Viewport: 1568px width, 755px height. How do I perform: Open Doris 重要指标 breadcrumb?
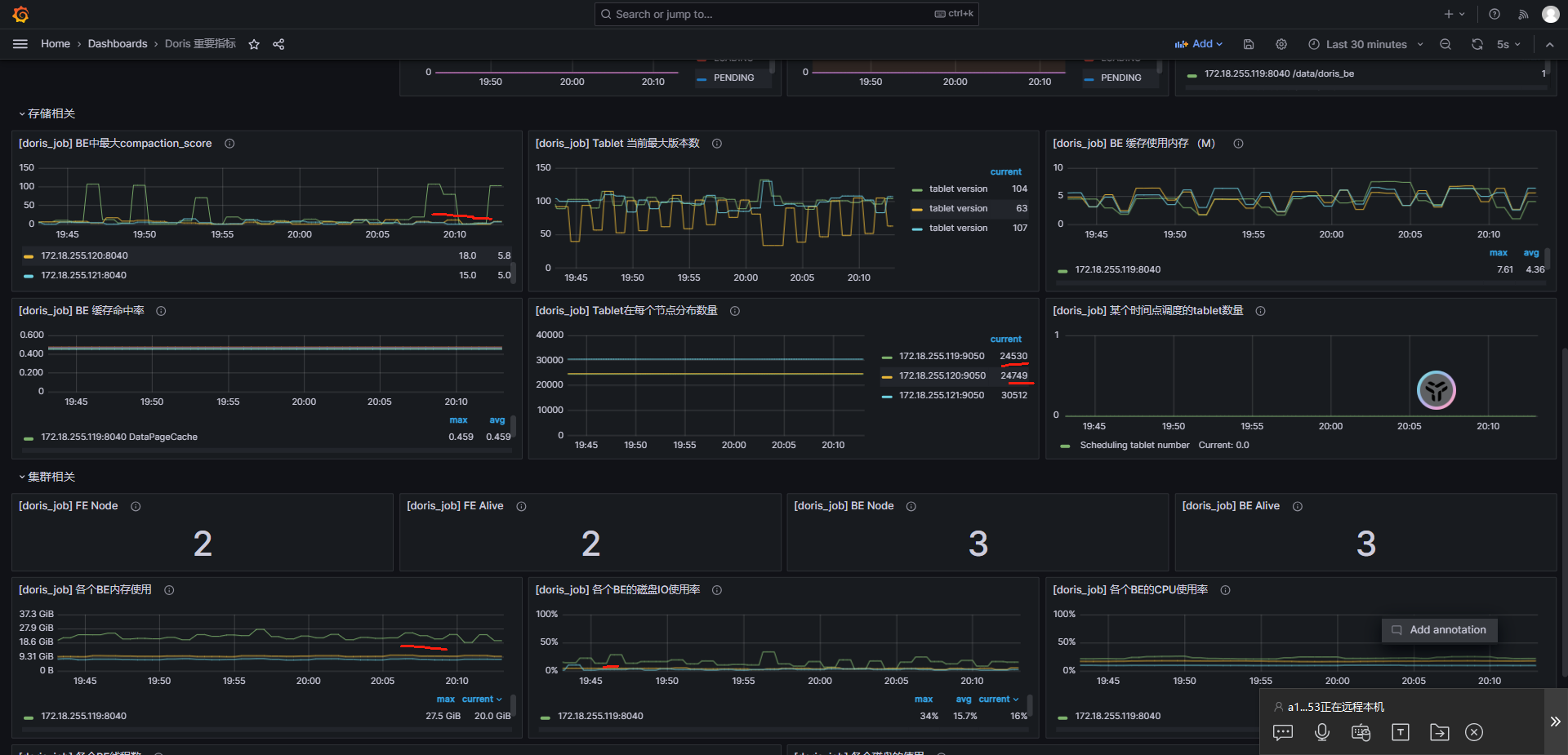(x=200, y=44)
